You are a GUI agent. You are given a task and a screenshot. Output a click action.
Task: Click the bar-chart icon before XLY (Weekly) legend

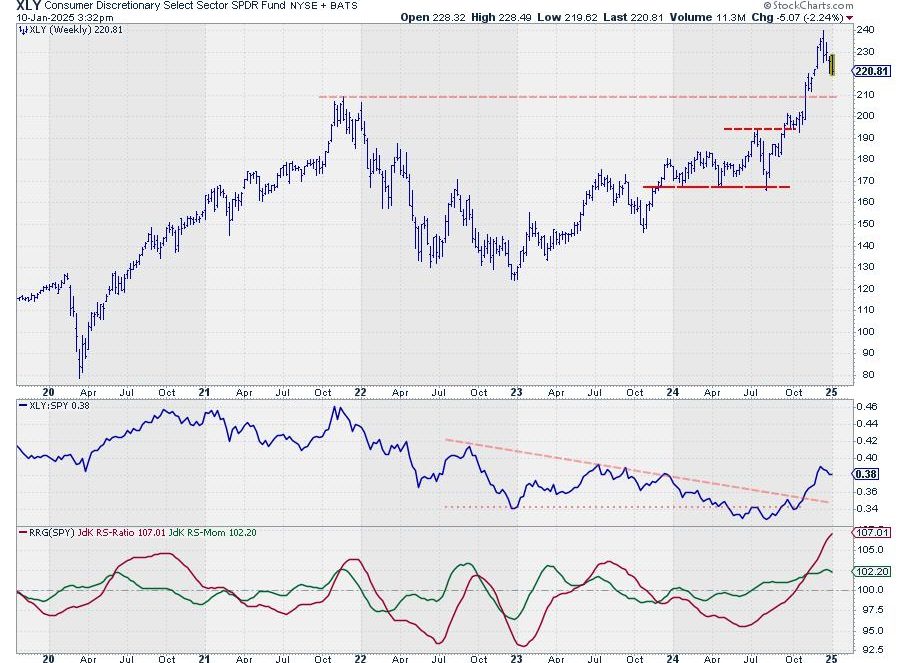pyautogui.click(x=24, y=30)
